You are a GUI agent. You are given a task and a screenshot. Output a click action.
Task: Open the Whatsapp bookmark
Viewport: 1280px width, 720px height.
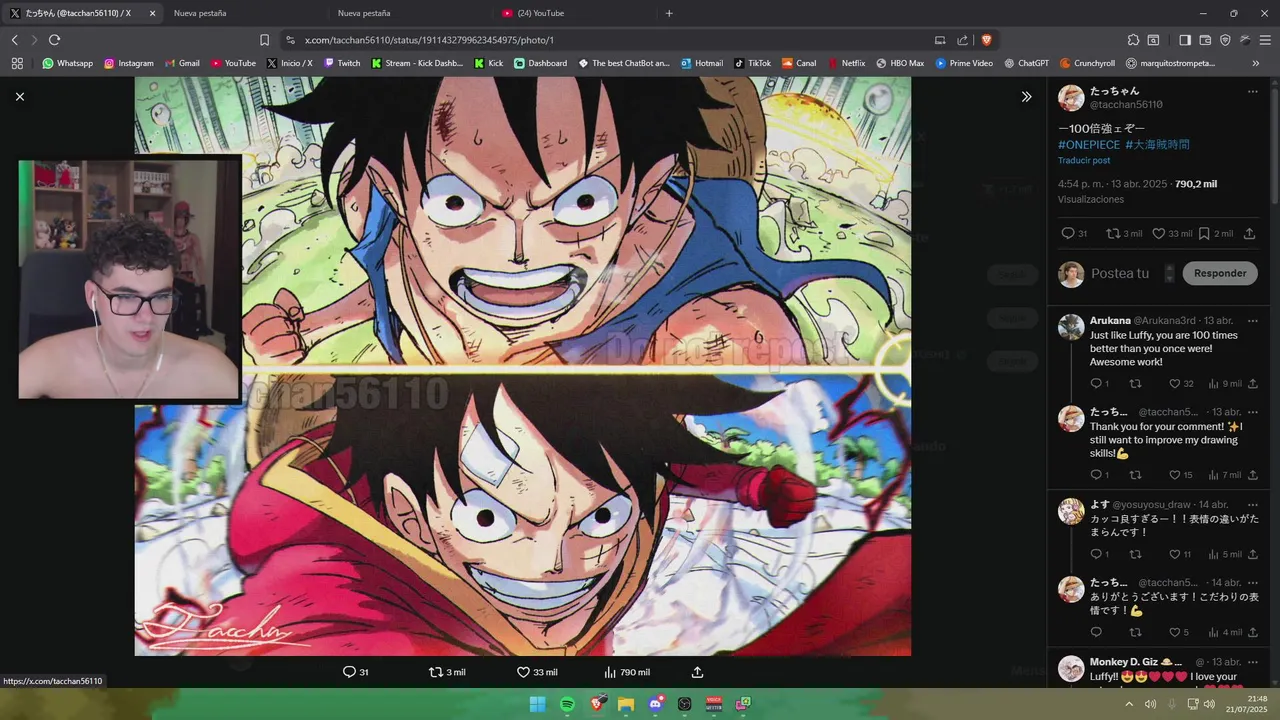point(67,63)
